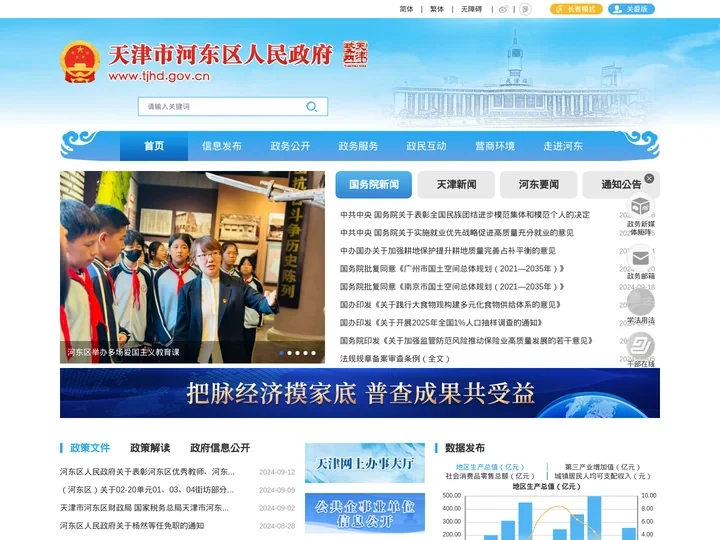Switch to 繁体 traditional Chinese

(x=437, y=9)
